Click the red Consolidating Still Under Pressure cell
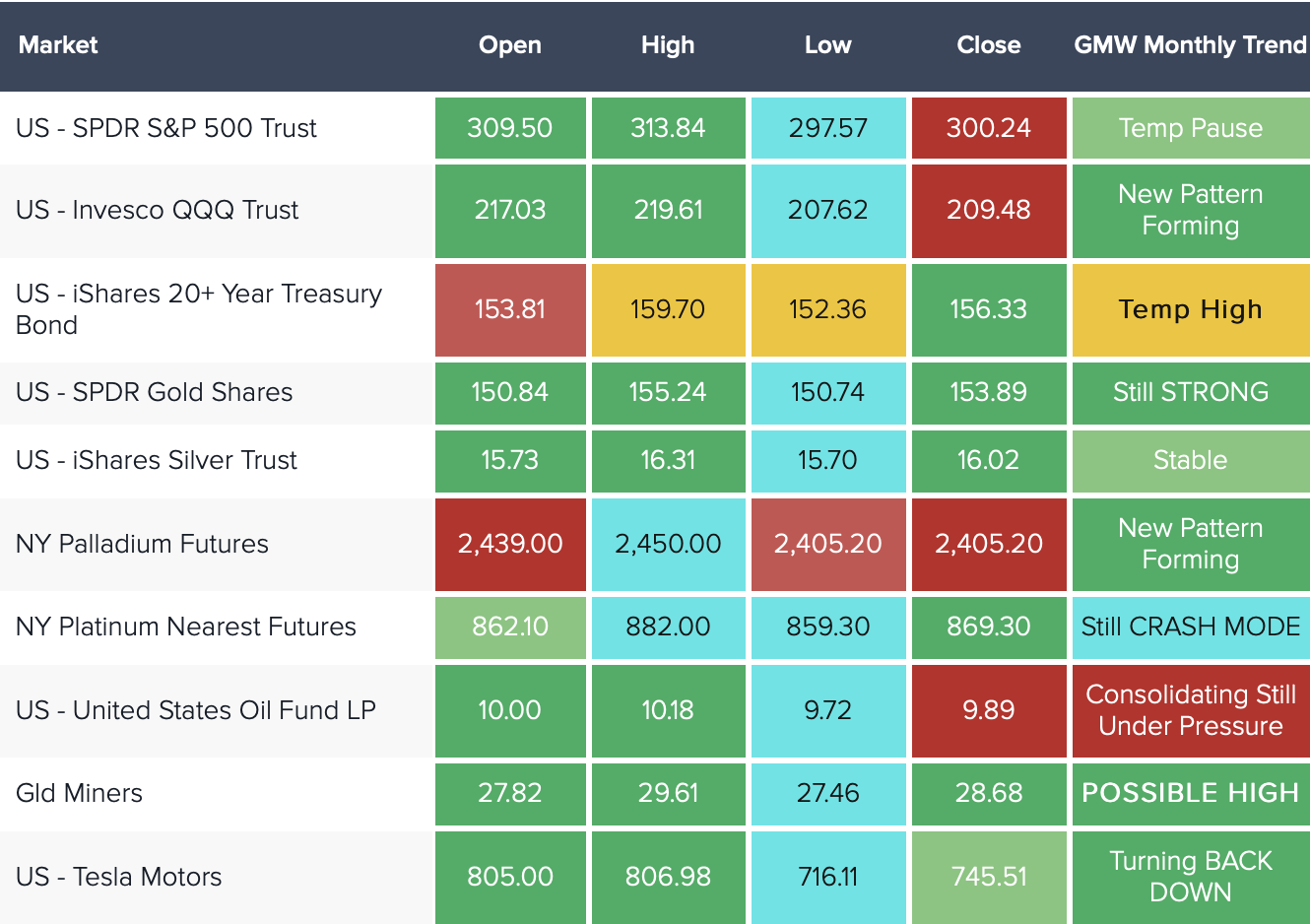This screenshot has width=1310, height=924. [1190, 710]
